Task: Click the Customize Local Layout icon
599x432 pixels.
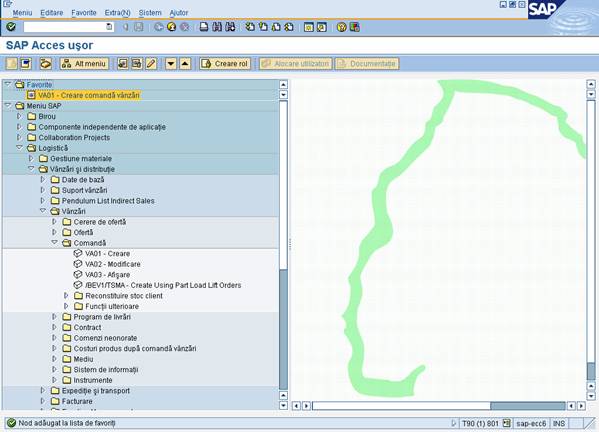Action: tap(355, 27)
